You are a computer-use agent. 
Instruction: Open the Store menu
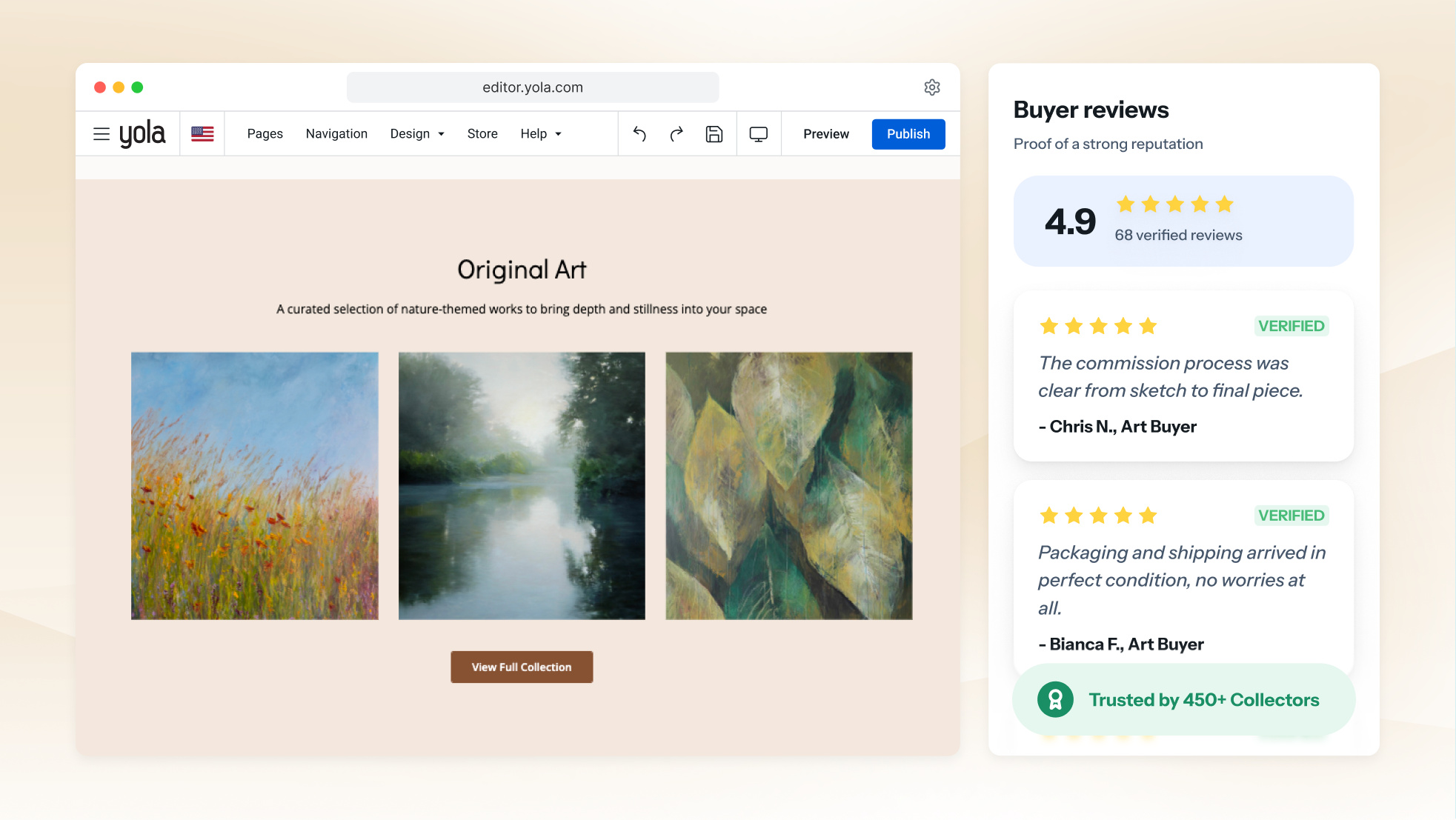pos(482,134)
